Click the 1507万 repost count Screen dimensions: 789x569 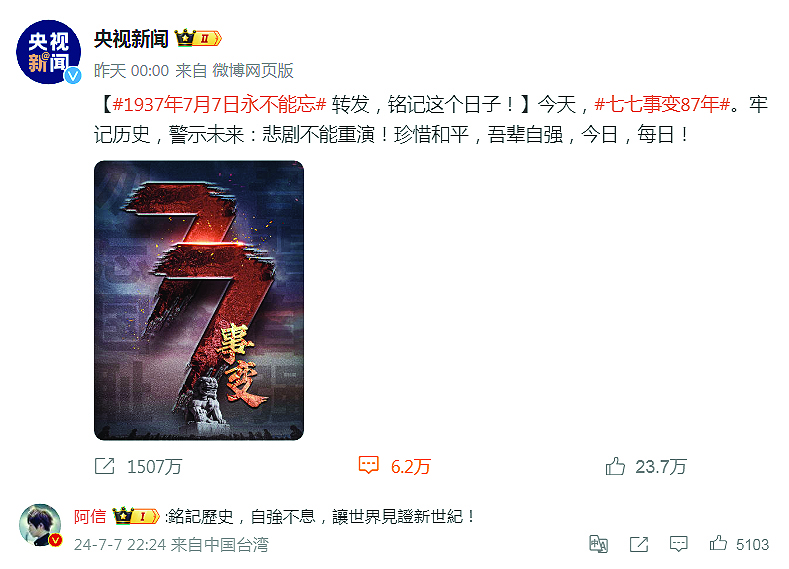pyautogui.click(x=154, y=466)
